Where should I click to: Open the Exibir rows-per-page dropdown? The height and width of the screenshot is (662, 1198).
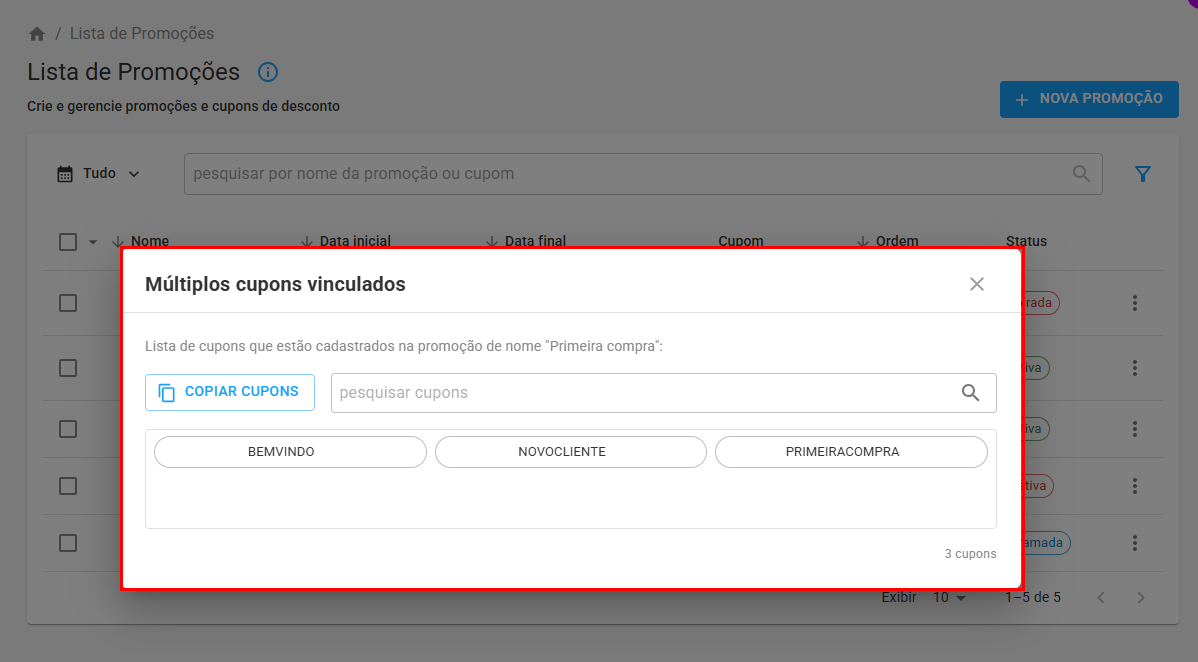(948, 597)
